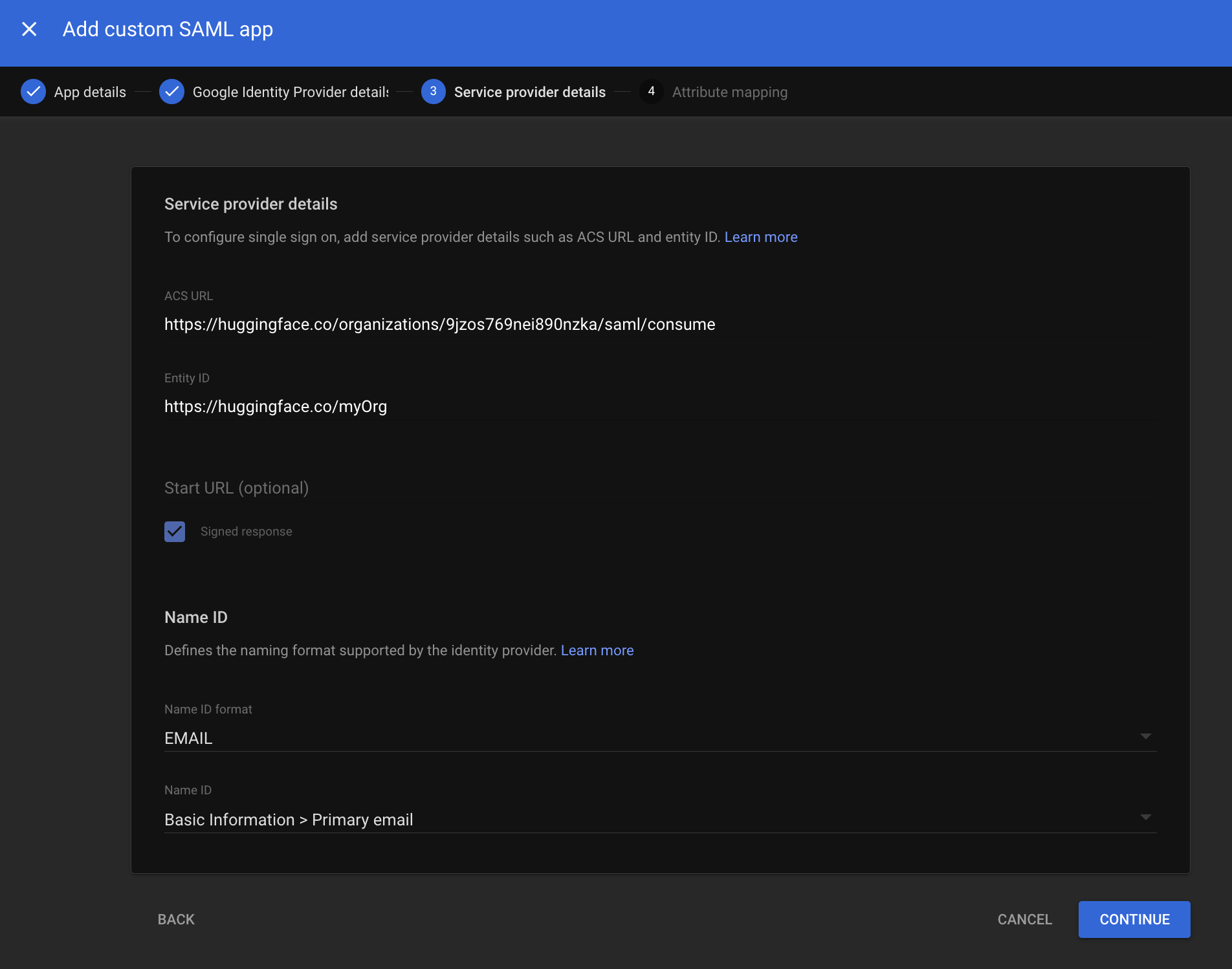Go BACK to the previous step
The image size is (1232, 969).
(x=176, y=919)
